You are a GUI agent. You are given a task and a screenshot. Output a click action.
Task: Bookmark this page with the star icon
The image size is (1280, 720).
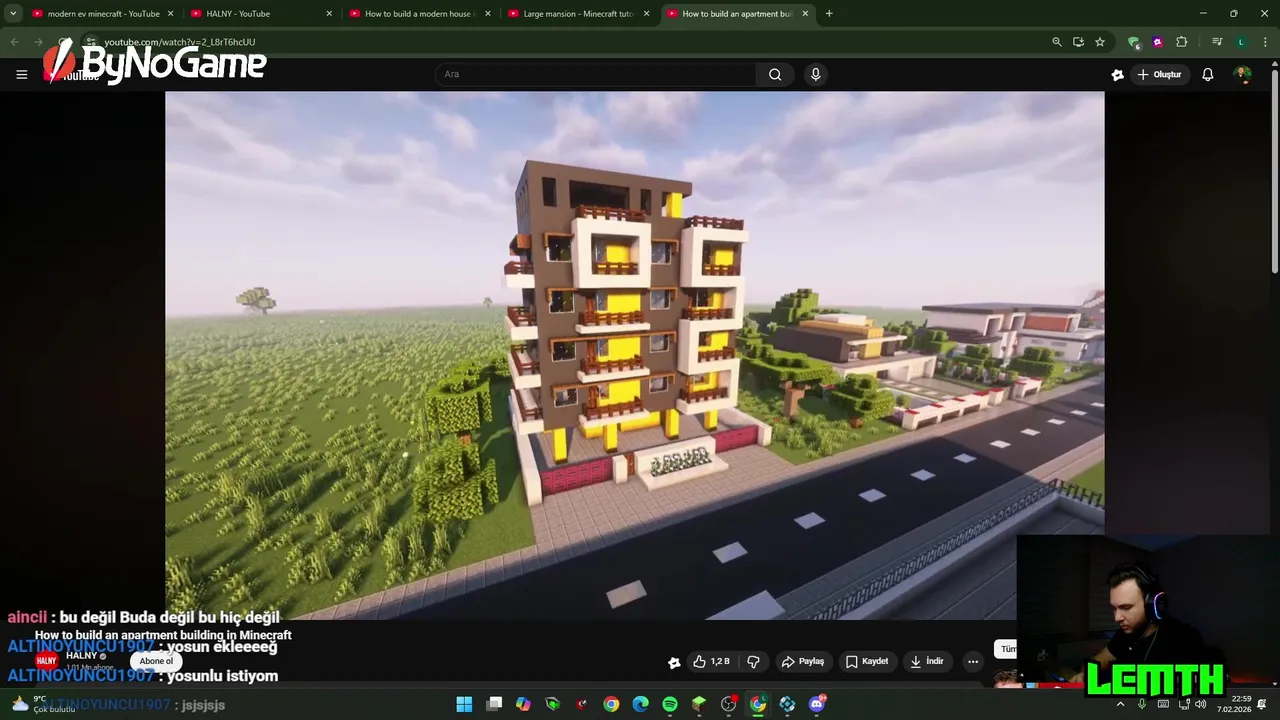click(1100, 42)
